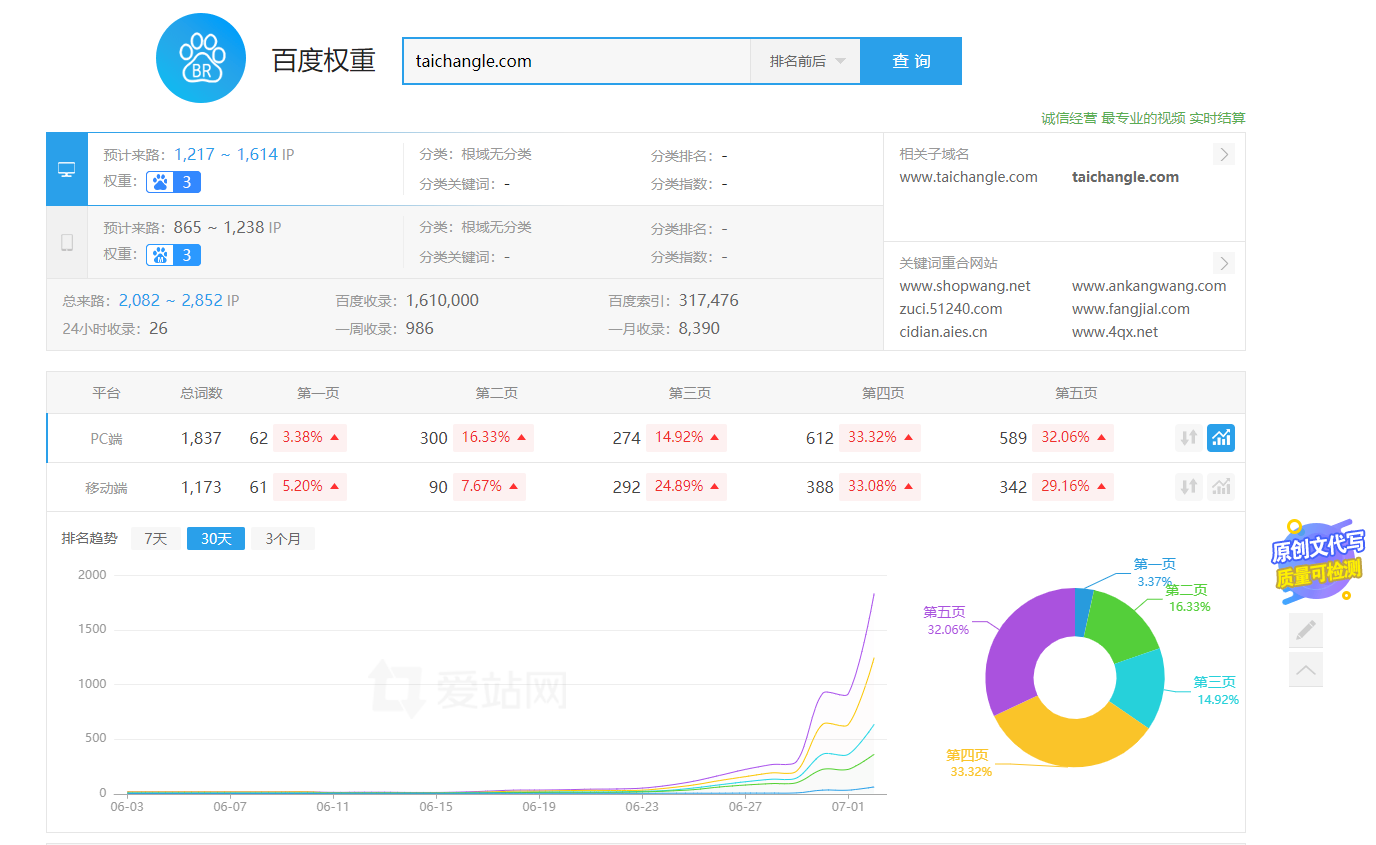The image size is (1376, 845).
Task: Click the PC row sort arrows icon
Action: [1188, 438]
